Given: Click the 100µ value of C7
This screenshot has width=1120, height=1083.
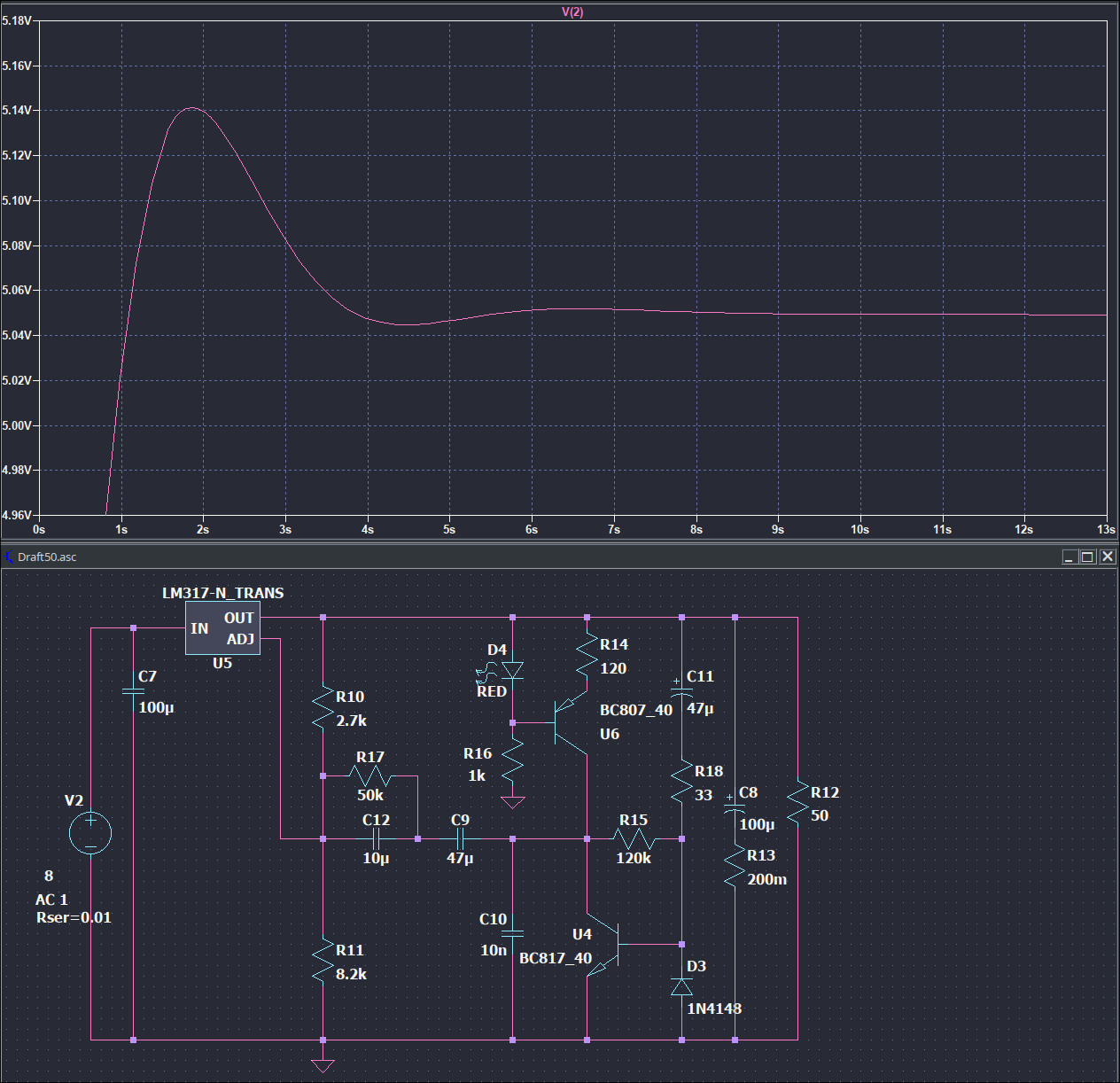Looking at the screenshot, I should click(x=156, y=707).
